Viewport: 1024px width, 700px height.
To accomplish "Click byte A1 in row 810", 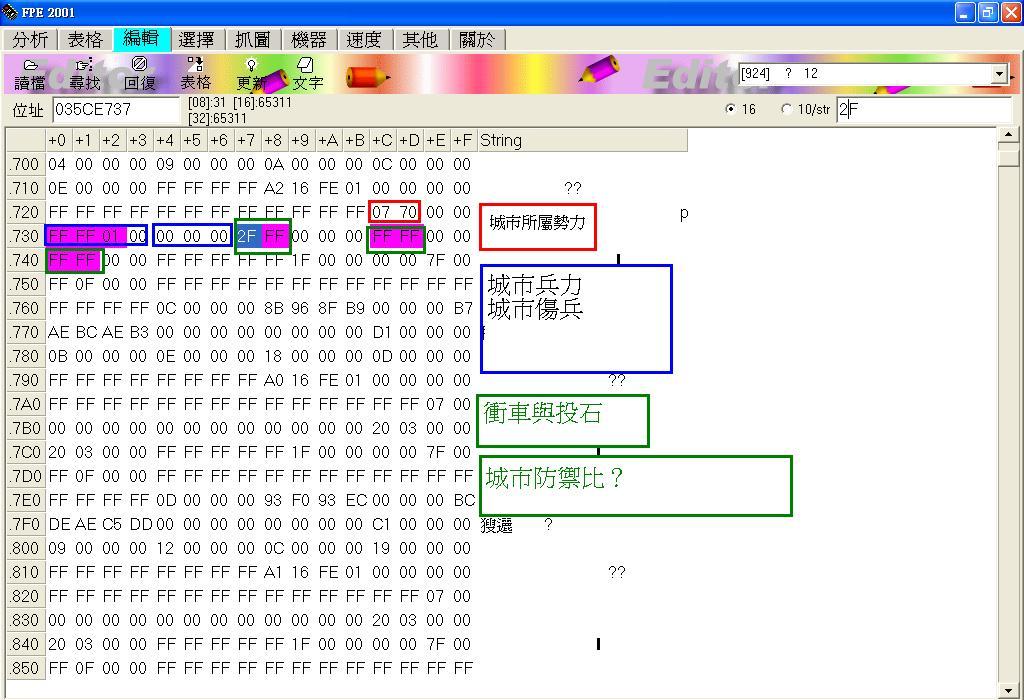I will pos(274,573).
